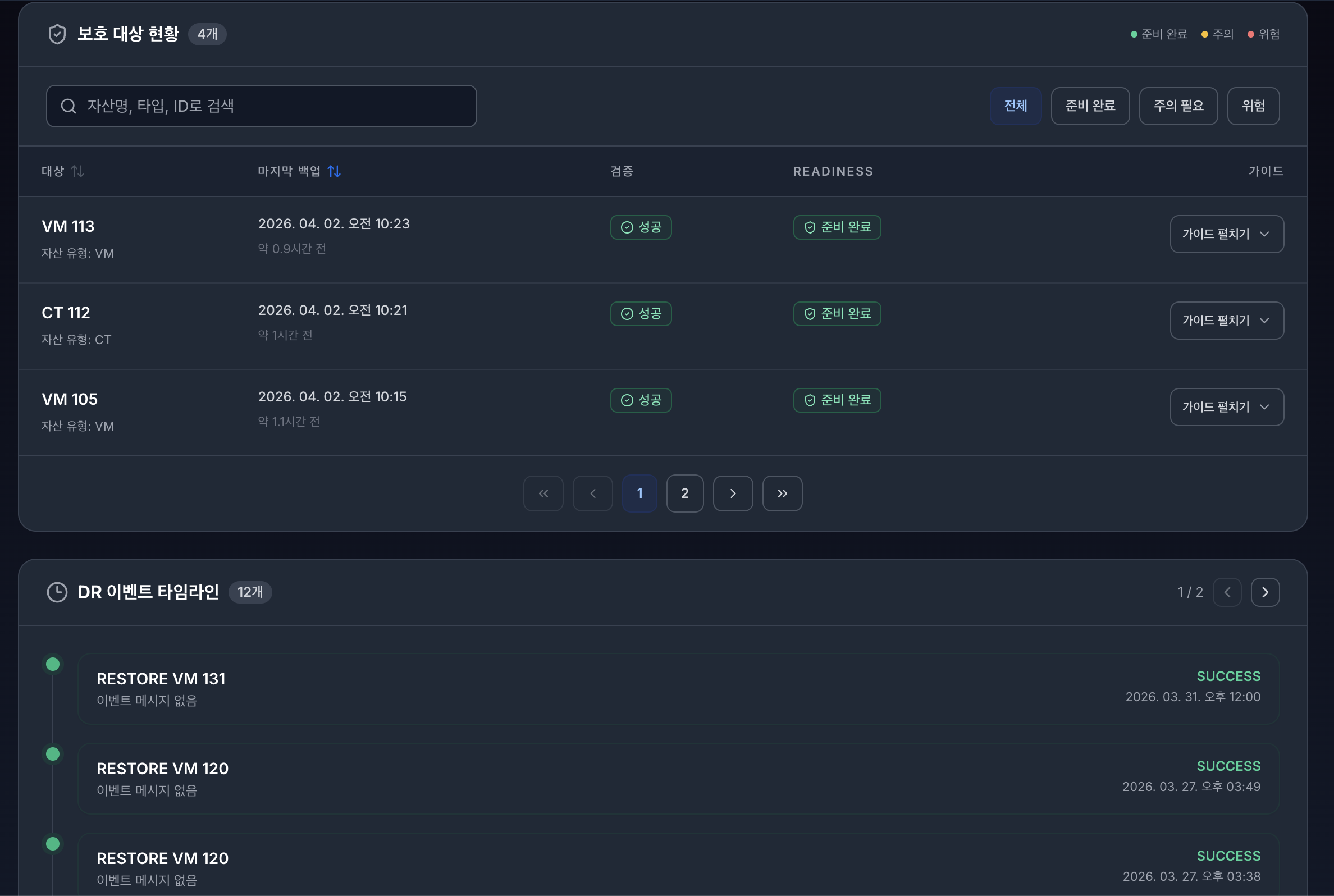The image size is (1334, 896).
Task: Click inside the 자산명, 타입, ID로 검색 field
Action: pyautogui.click(x=262, y=106)
